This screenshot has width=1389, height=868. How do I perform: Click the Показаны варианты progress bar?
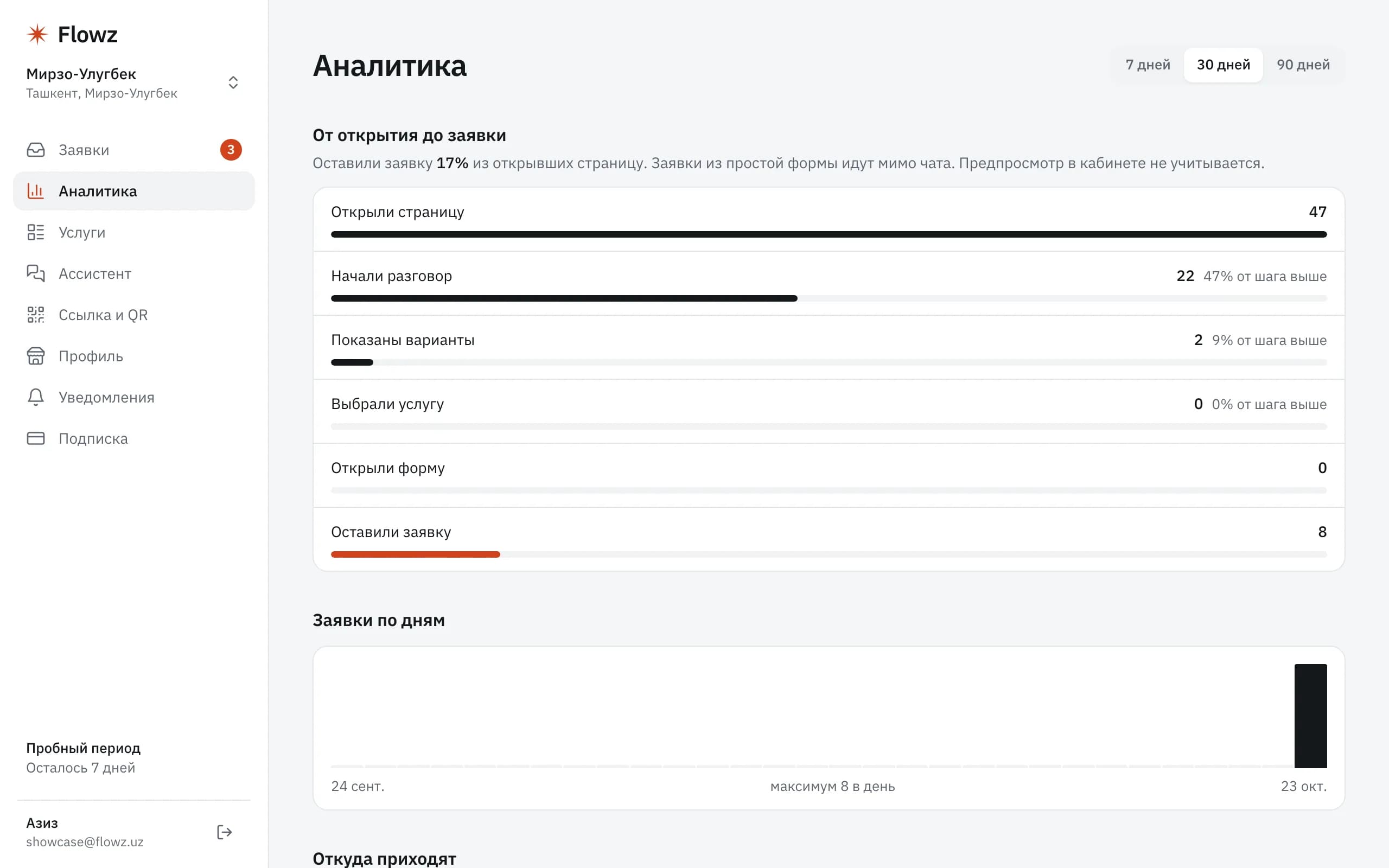(x=352, y=362)
